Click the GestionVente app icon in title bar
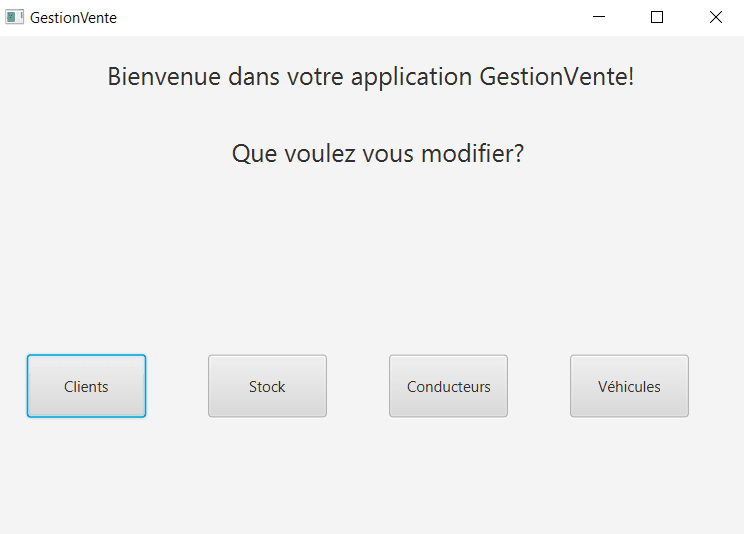 tap(15, 17)
